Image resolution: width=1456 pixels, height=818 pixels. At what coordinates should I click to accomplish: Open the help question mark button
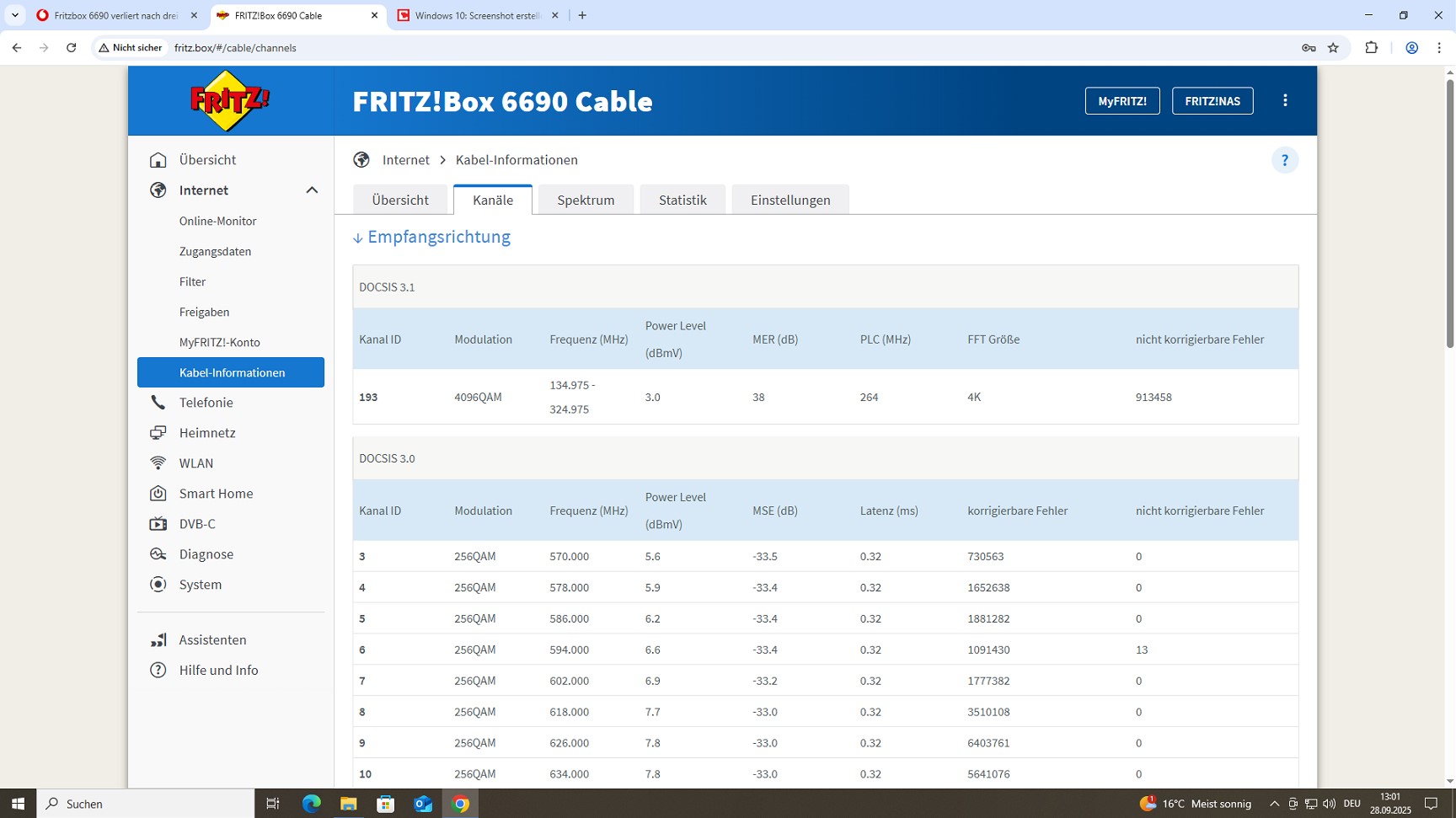1285,160
